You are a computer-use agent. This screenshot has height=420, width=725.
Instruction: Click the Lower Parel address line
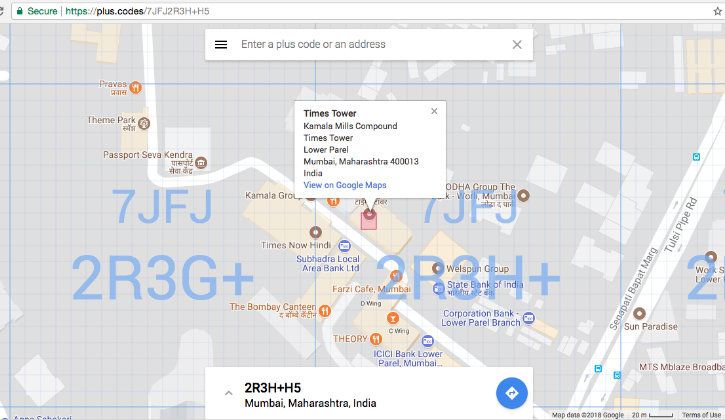click(326, 149)
